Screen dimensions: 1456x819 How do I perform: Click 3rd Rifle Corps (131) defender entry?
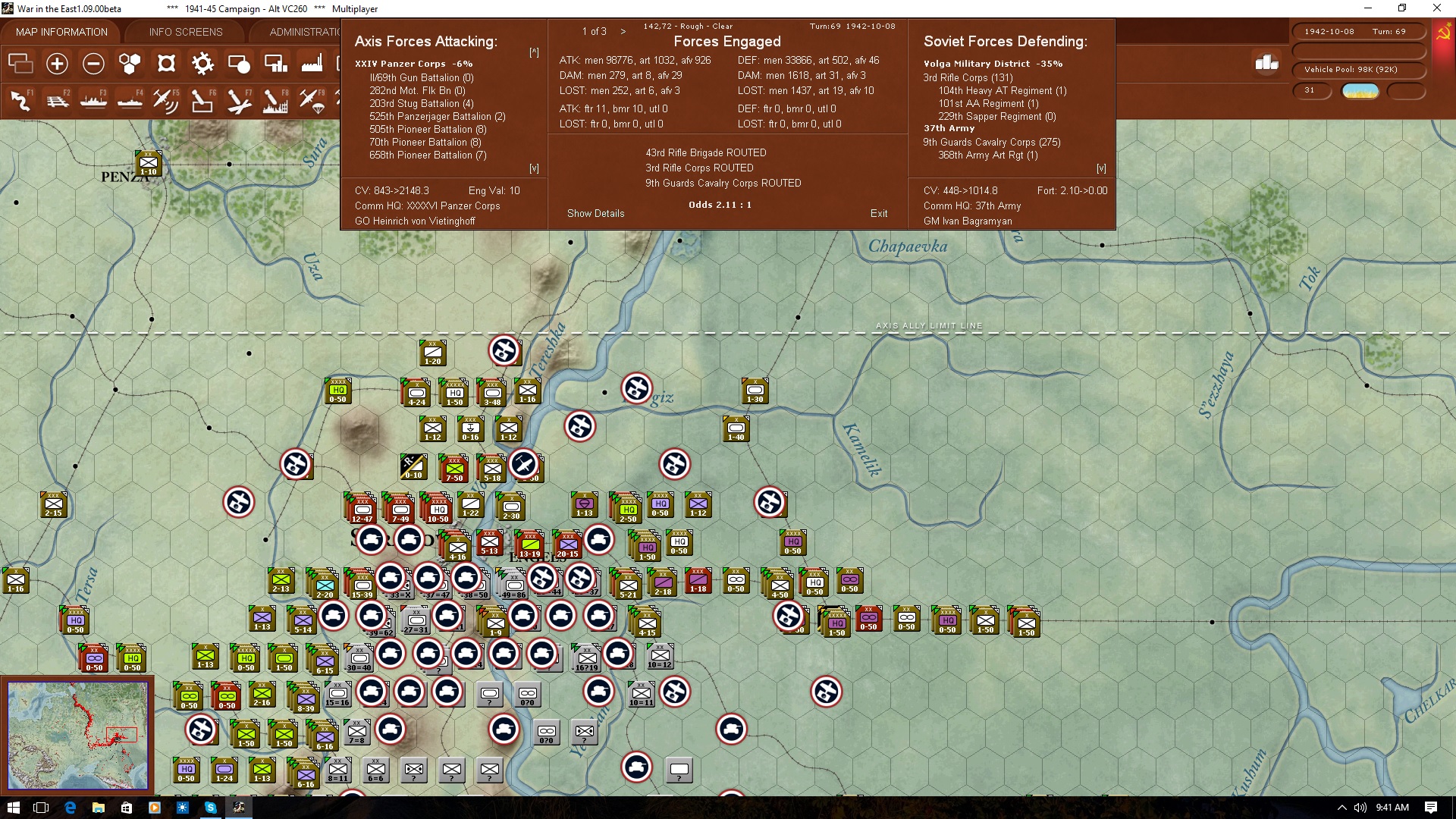click(968, 77)
